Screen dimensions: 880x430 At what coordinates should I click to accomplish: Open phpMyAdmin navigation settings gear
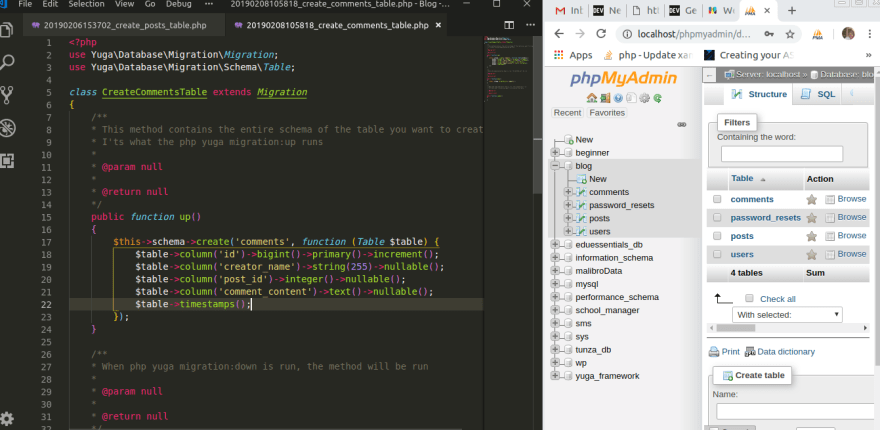click(644, 98)
